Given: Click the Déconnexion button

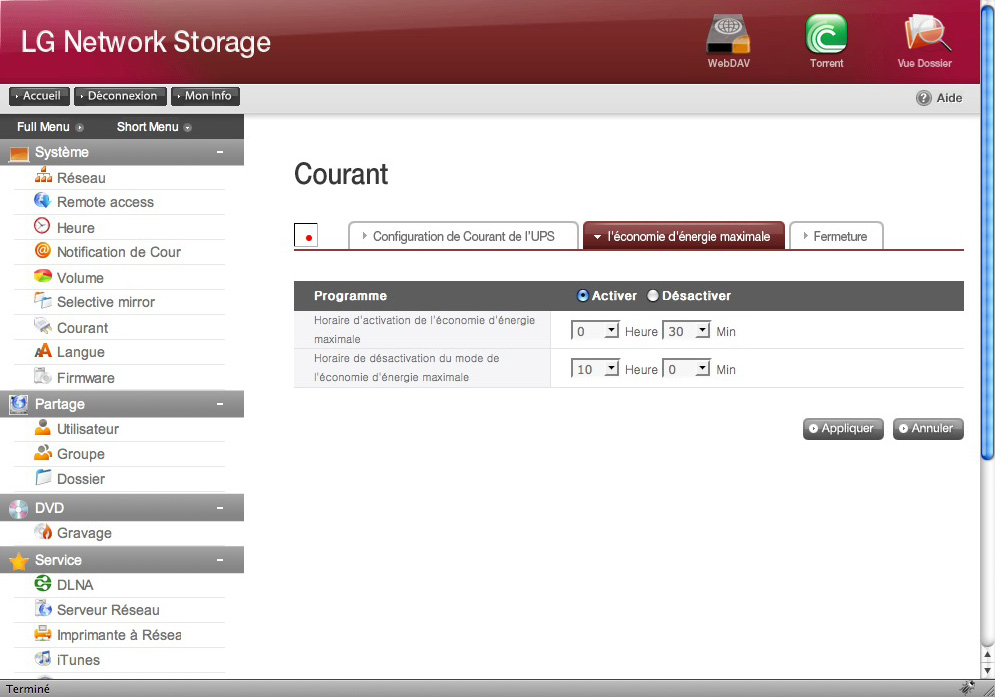Looking at the screenshot, I should (119, 96).
